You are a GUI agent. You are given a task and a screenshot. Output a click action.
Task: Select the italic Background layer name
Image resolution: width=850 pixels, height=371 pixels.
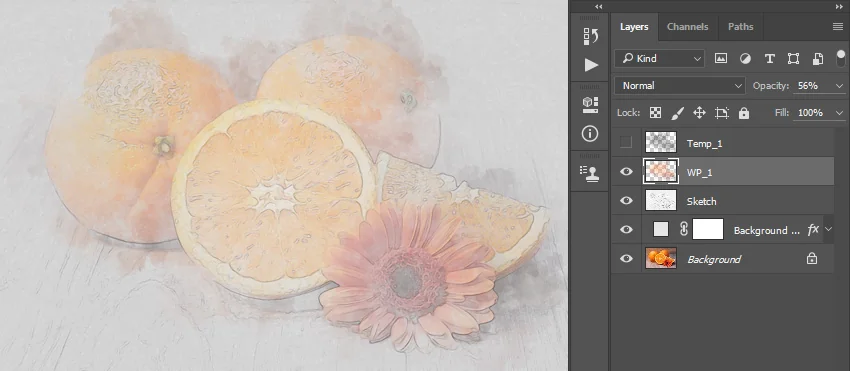point(714,259)
